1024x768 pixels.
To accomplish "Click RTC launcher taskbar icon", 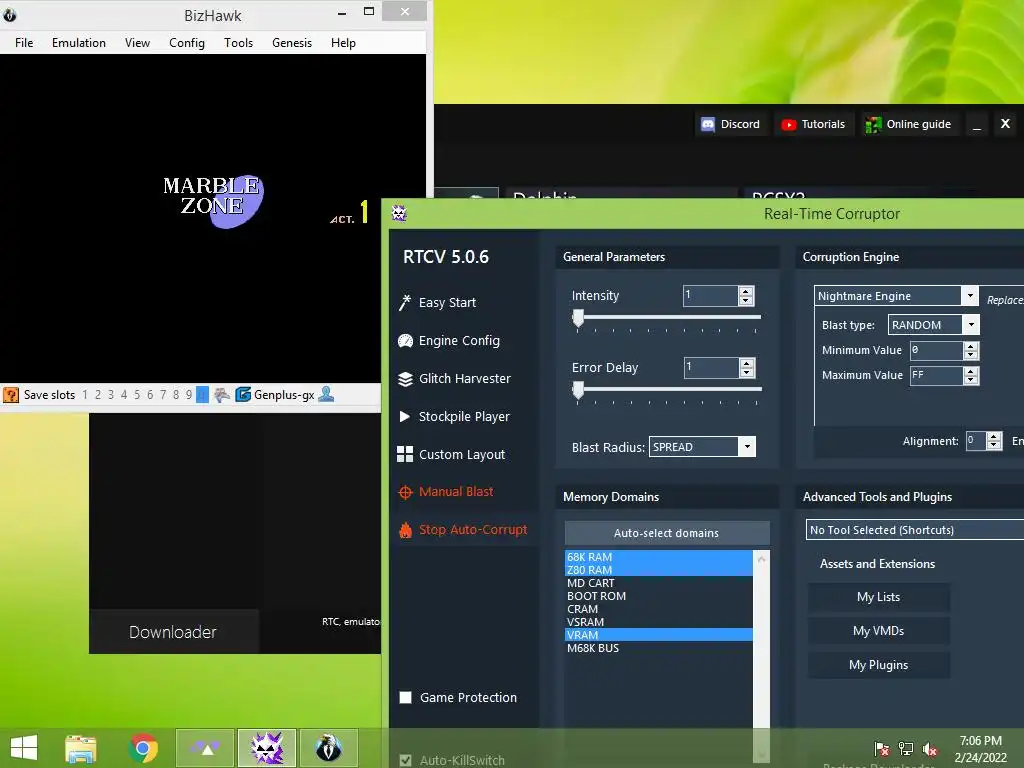I will coord(205,748).
